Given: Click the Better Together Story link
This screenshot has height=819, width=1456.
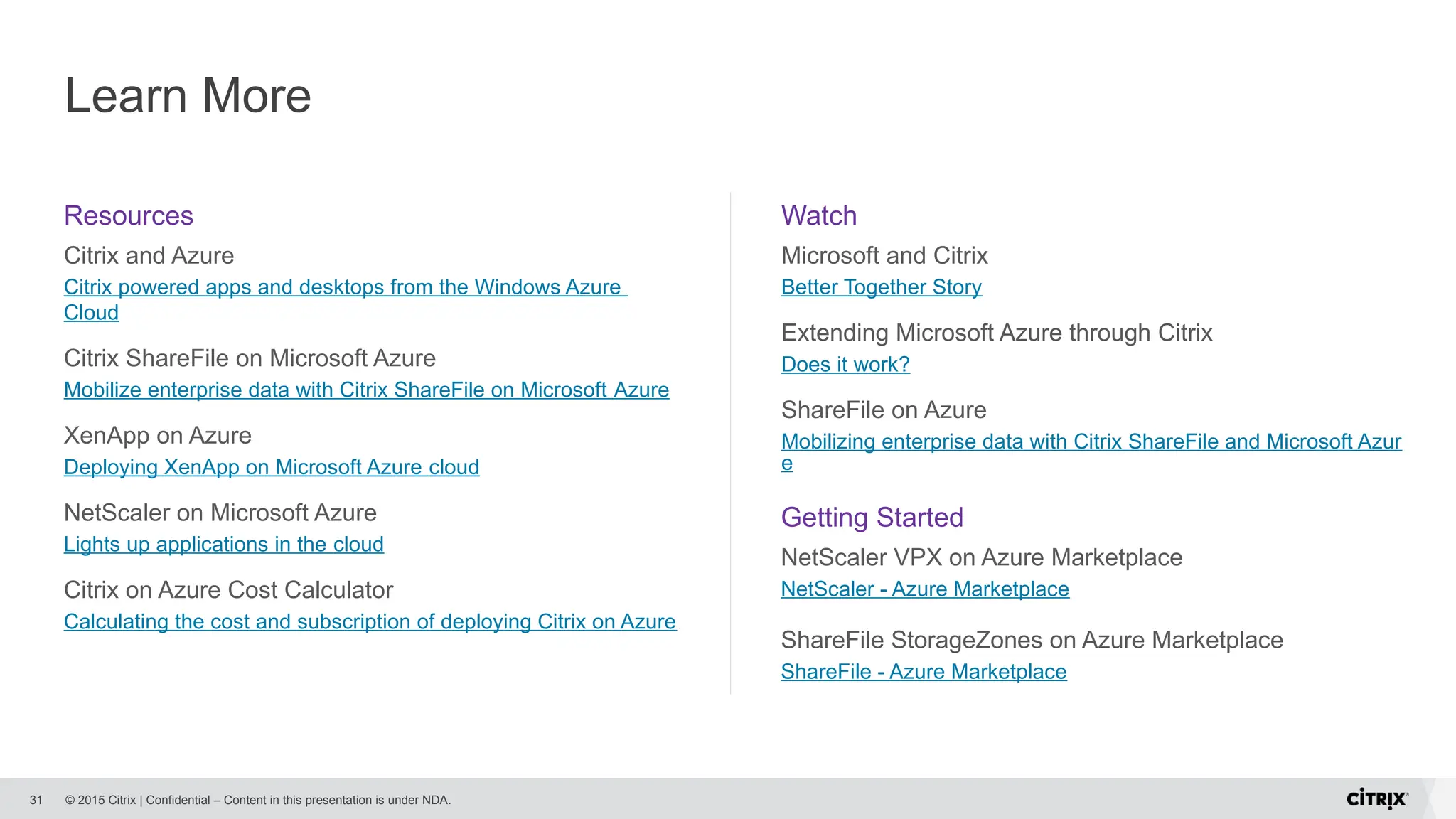Looking at the screenshot, I should coord(882,287).
